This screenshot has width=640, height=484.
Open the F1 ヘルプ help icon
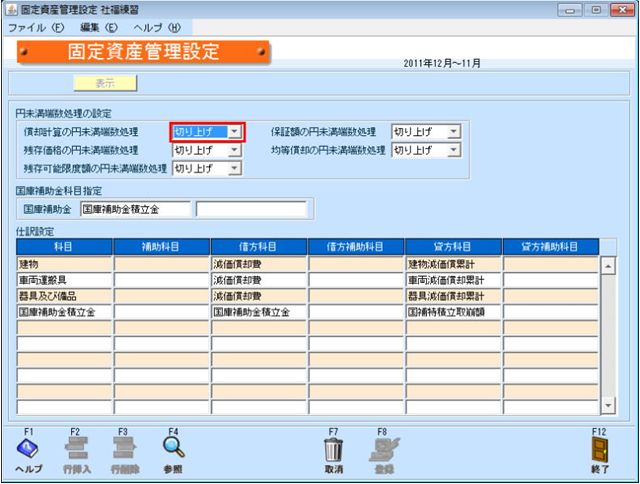coord(28,448)
